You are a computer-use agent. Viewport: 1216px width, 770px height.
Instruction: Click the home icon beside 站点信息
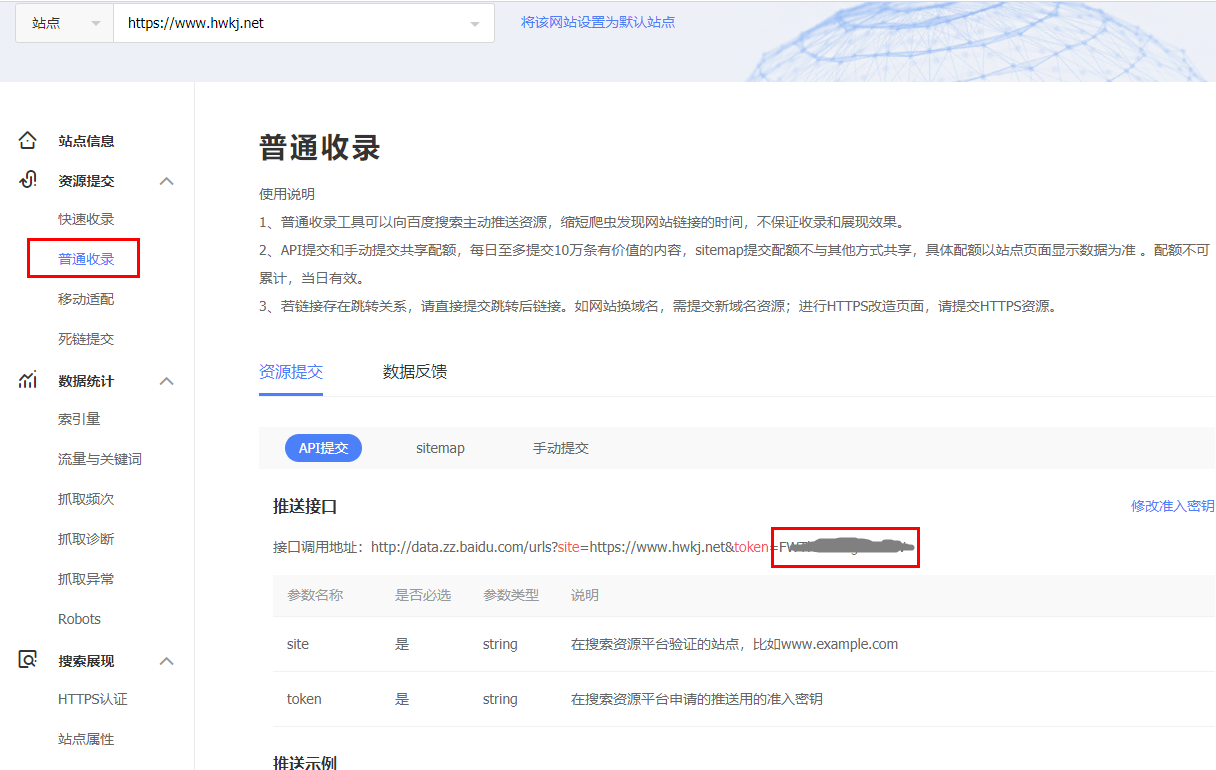(28, 141)
